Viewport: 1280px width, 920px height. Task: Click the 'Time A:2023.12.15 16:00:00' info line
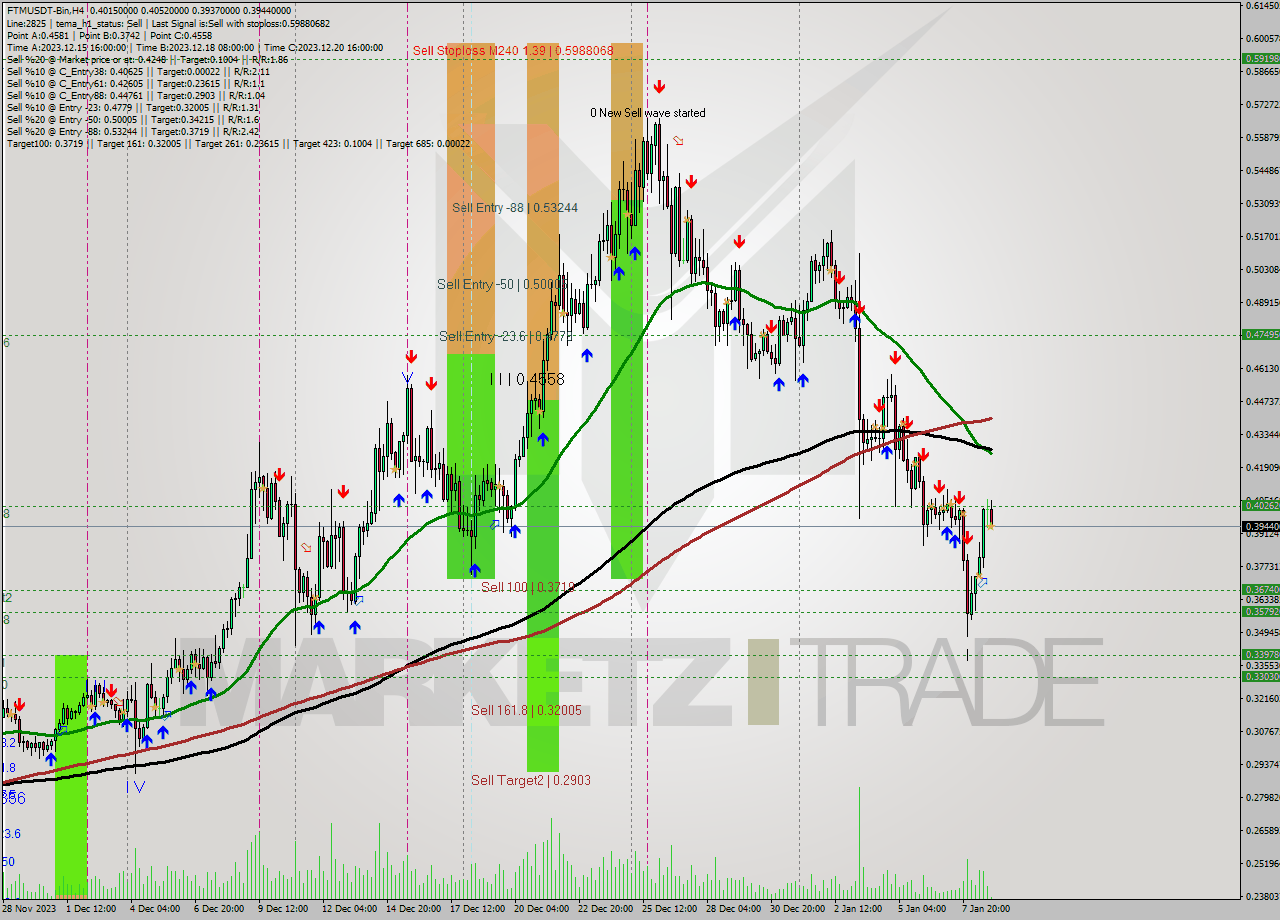[x=195, y=47]
